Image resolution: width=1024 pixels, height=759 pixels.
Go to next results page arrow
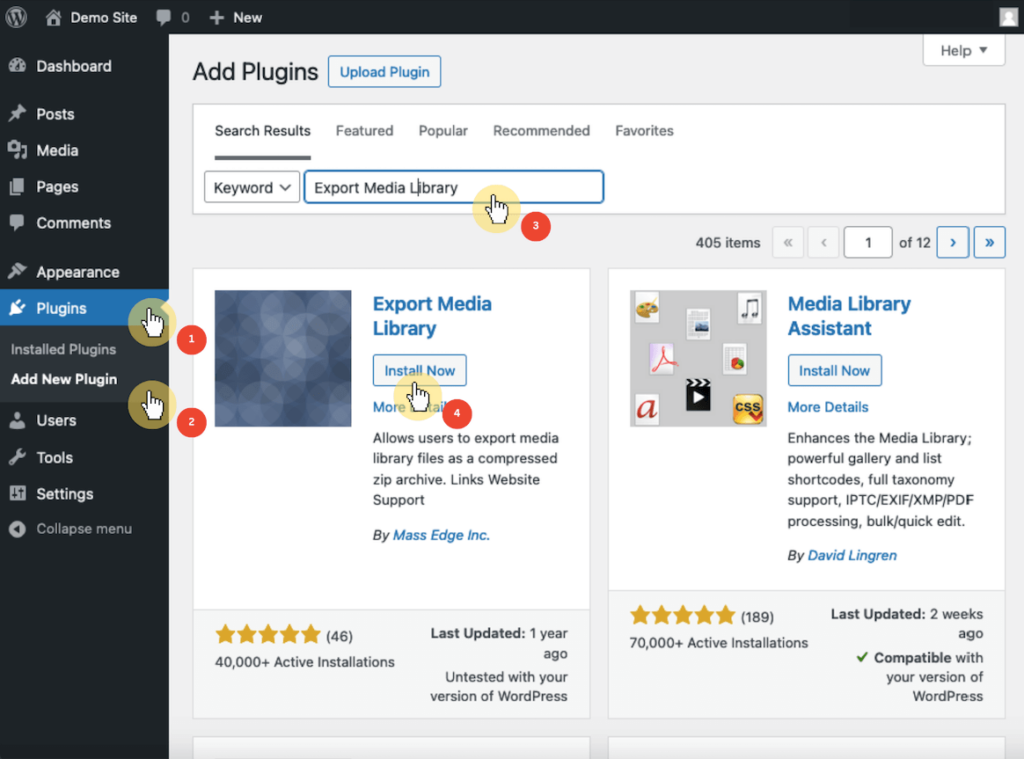pyautogui.click(x=952, y=242)
